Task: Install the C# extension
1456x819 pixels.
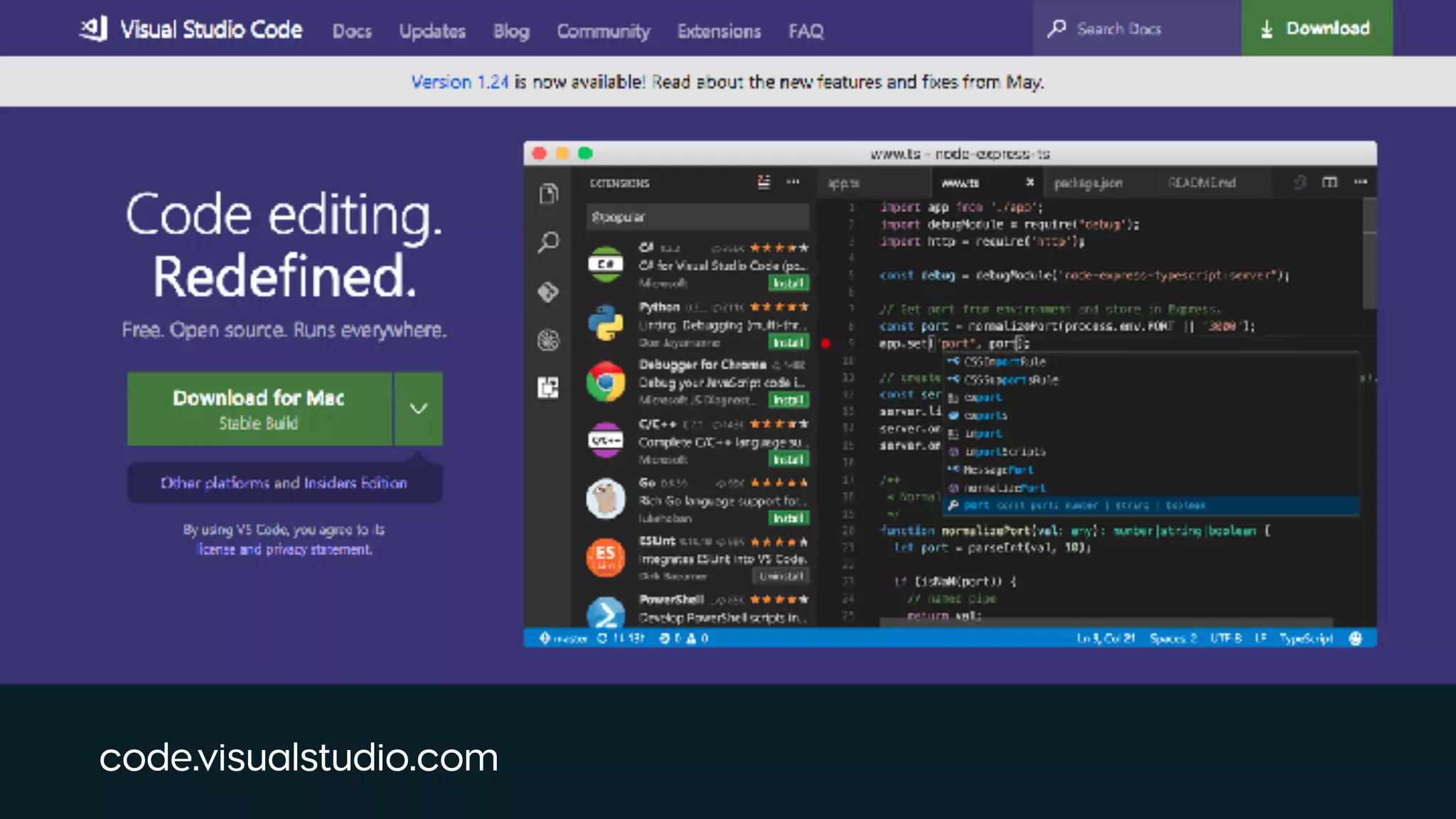Action: point(788,284)
